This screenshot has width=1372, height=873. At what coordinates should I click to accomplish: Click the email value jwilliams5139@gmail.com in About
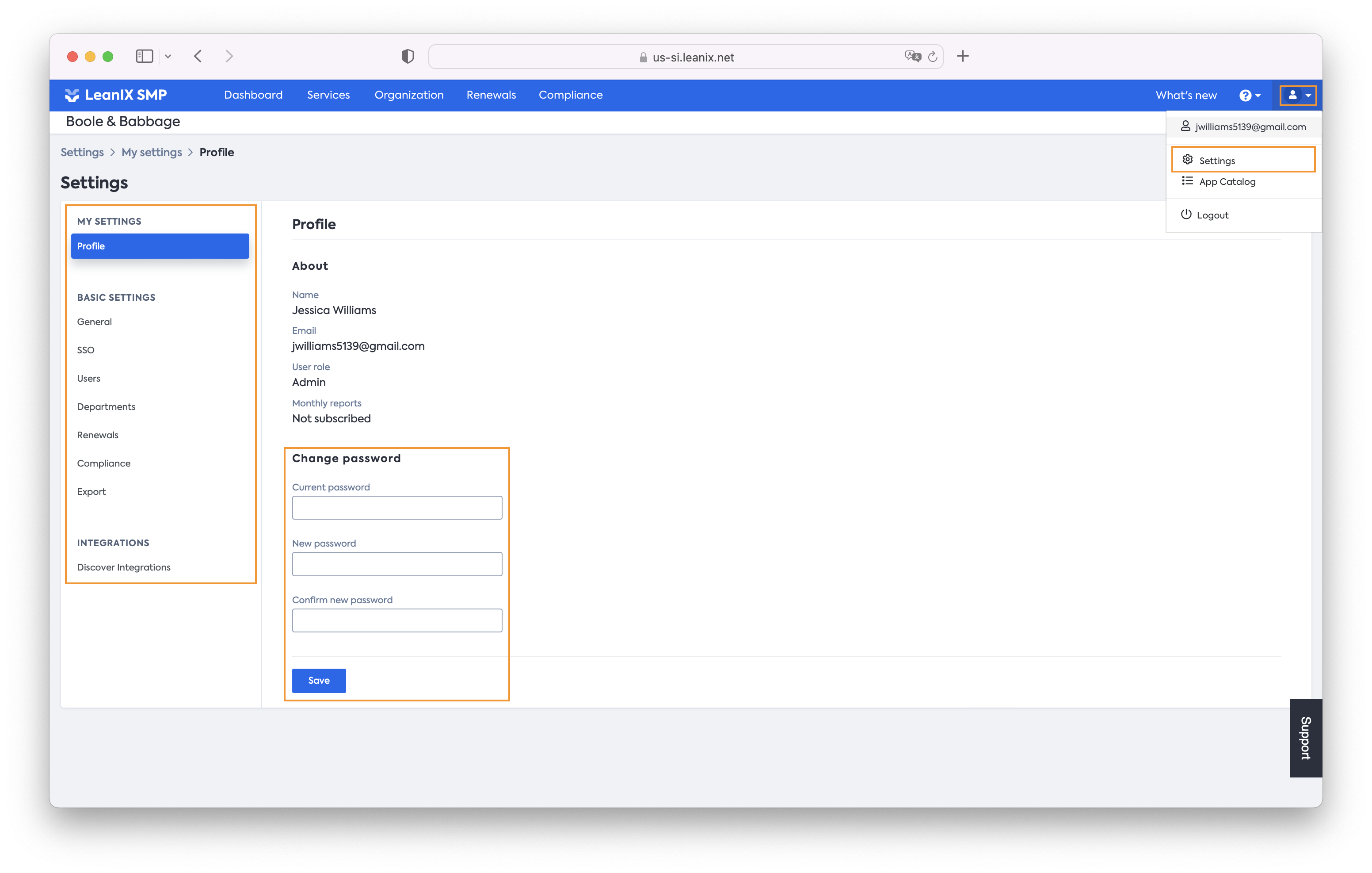pyautogui.click(x=358, y=346)
